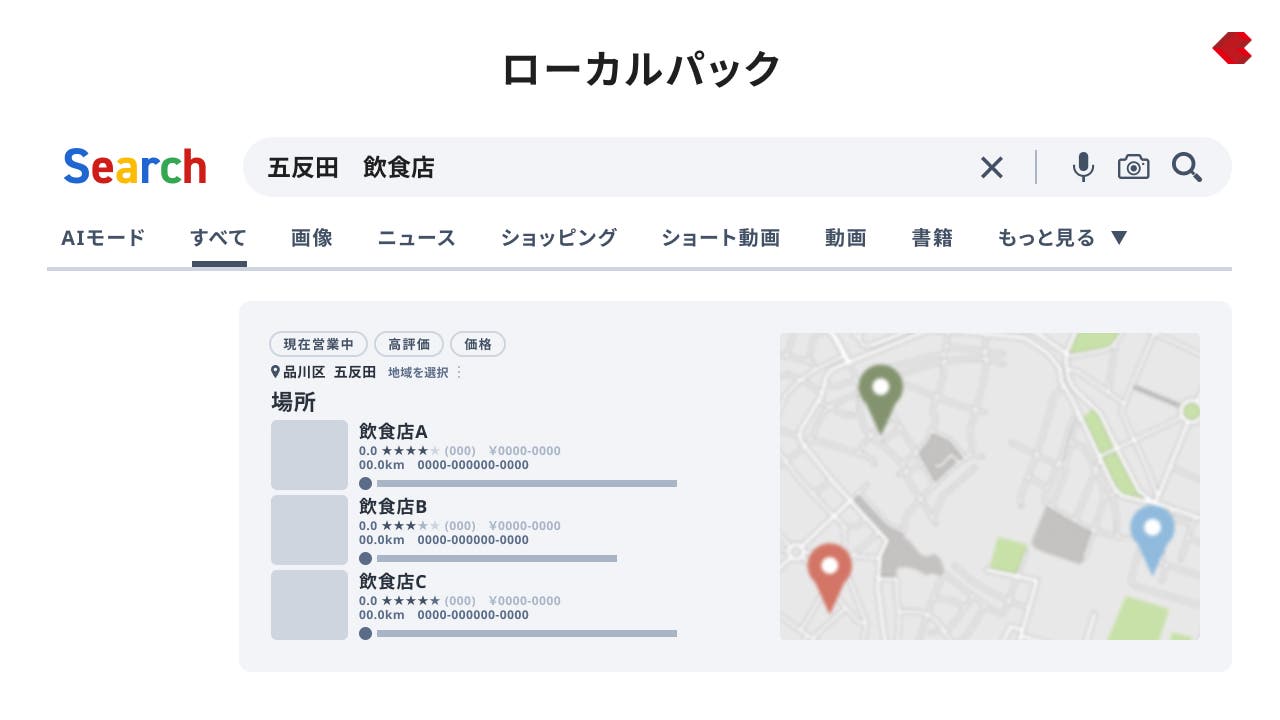Switch to the AIモード tab
The image size is (1280, 720).
click(103, 238)
